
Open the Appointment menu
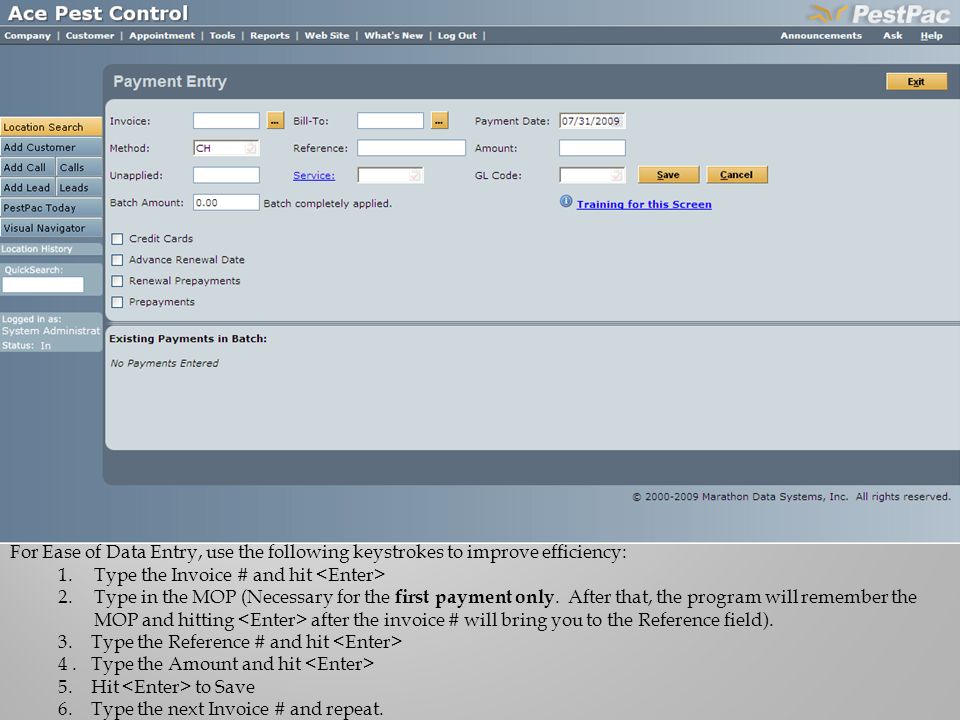[x=162, y=36]
